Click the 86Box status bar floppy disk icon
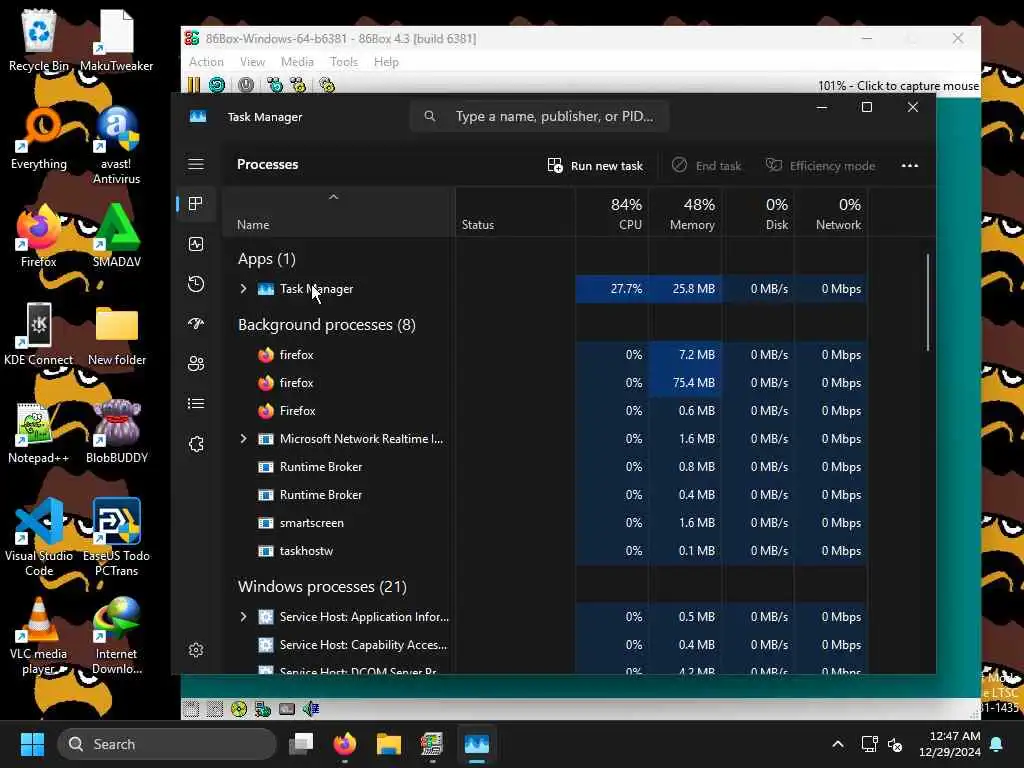This screenshot has width=1024, height=768. coord(191,709)
